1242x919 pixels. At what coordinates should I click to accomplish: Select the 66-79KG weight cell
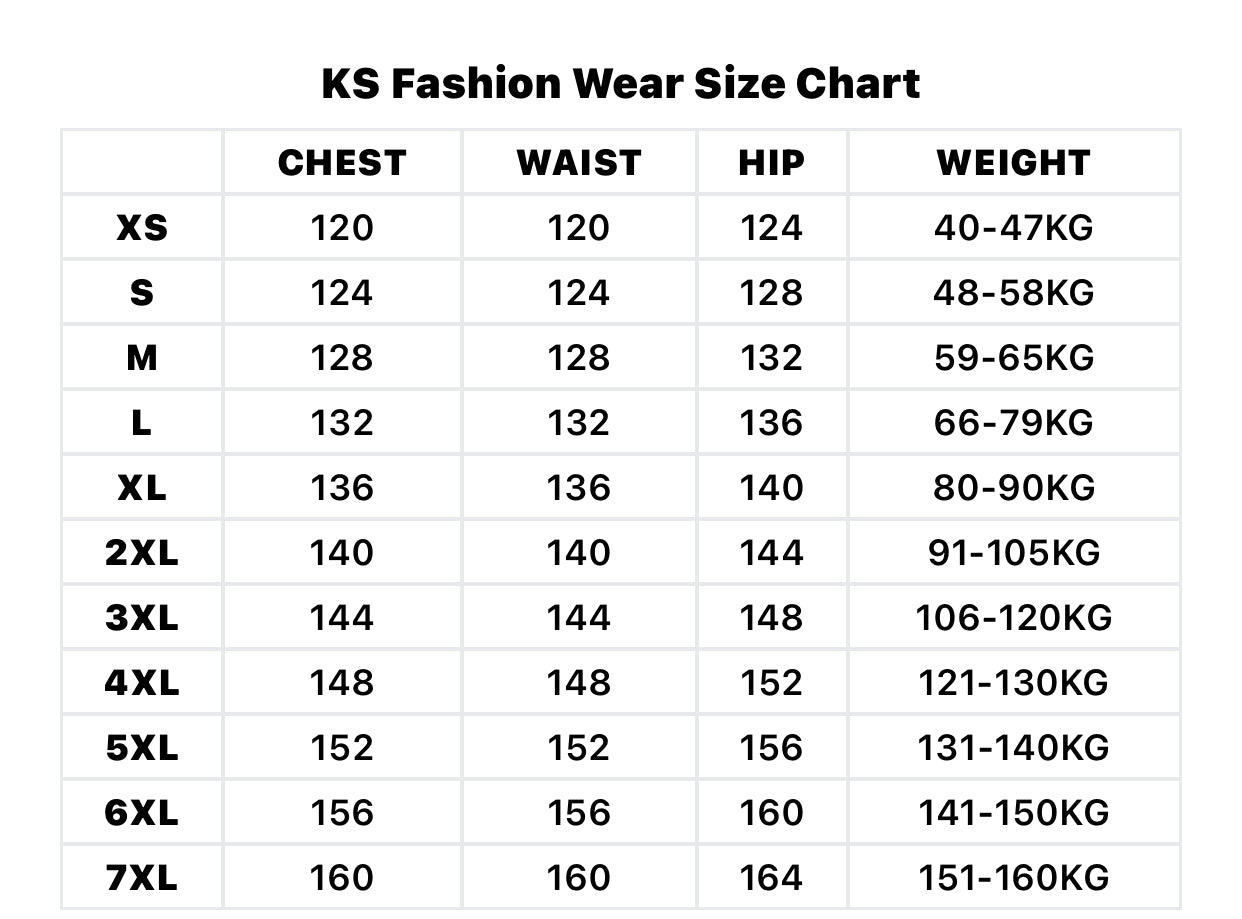coord(1013,423)
